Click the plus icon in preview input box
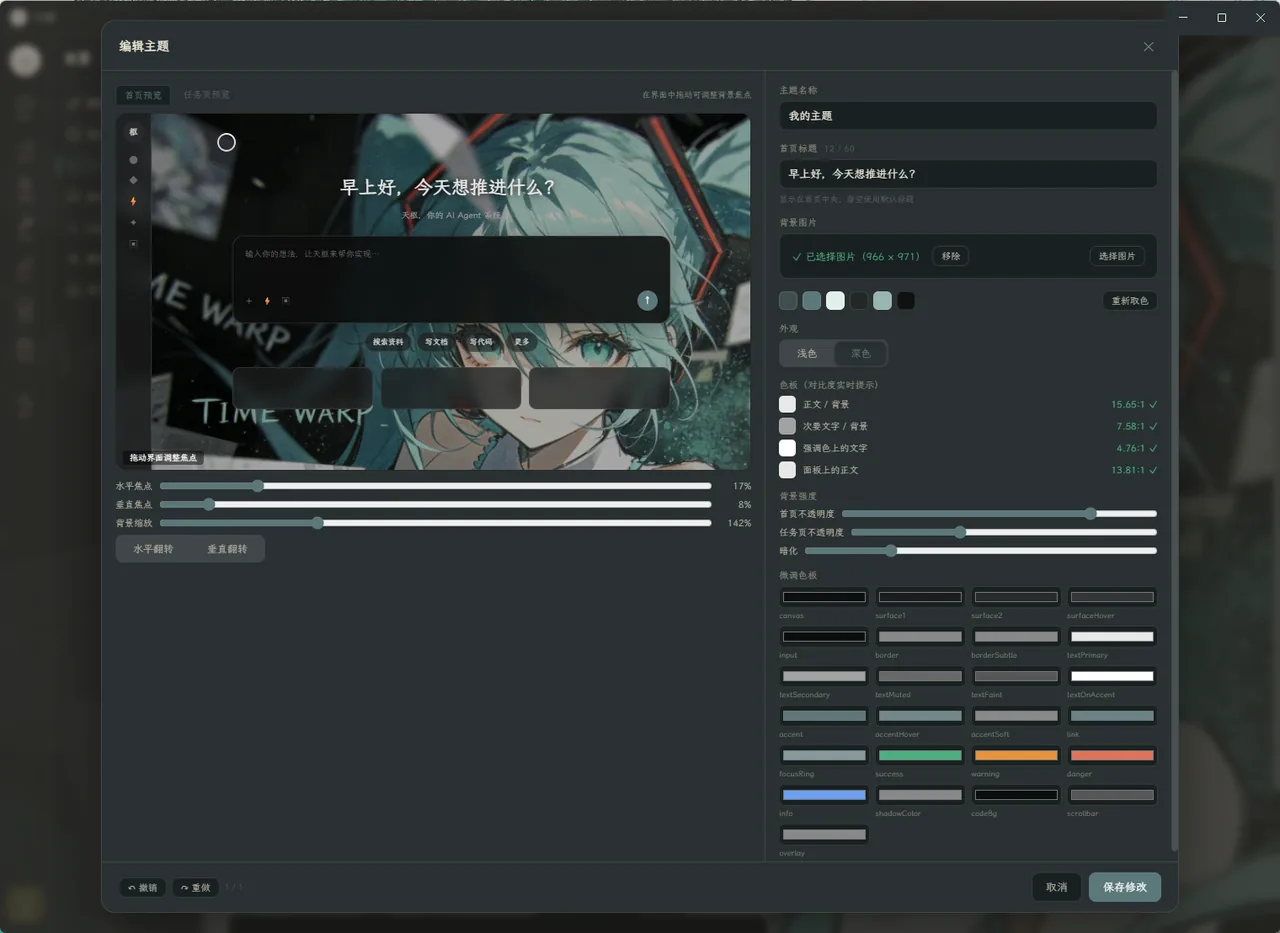The image size is (1280, 933). (x=249, y=301)
